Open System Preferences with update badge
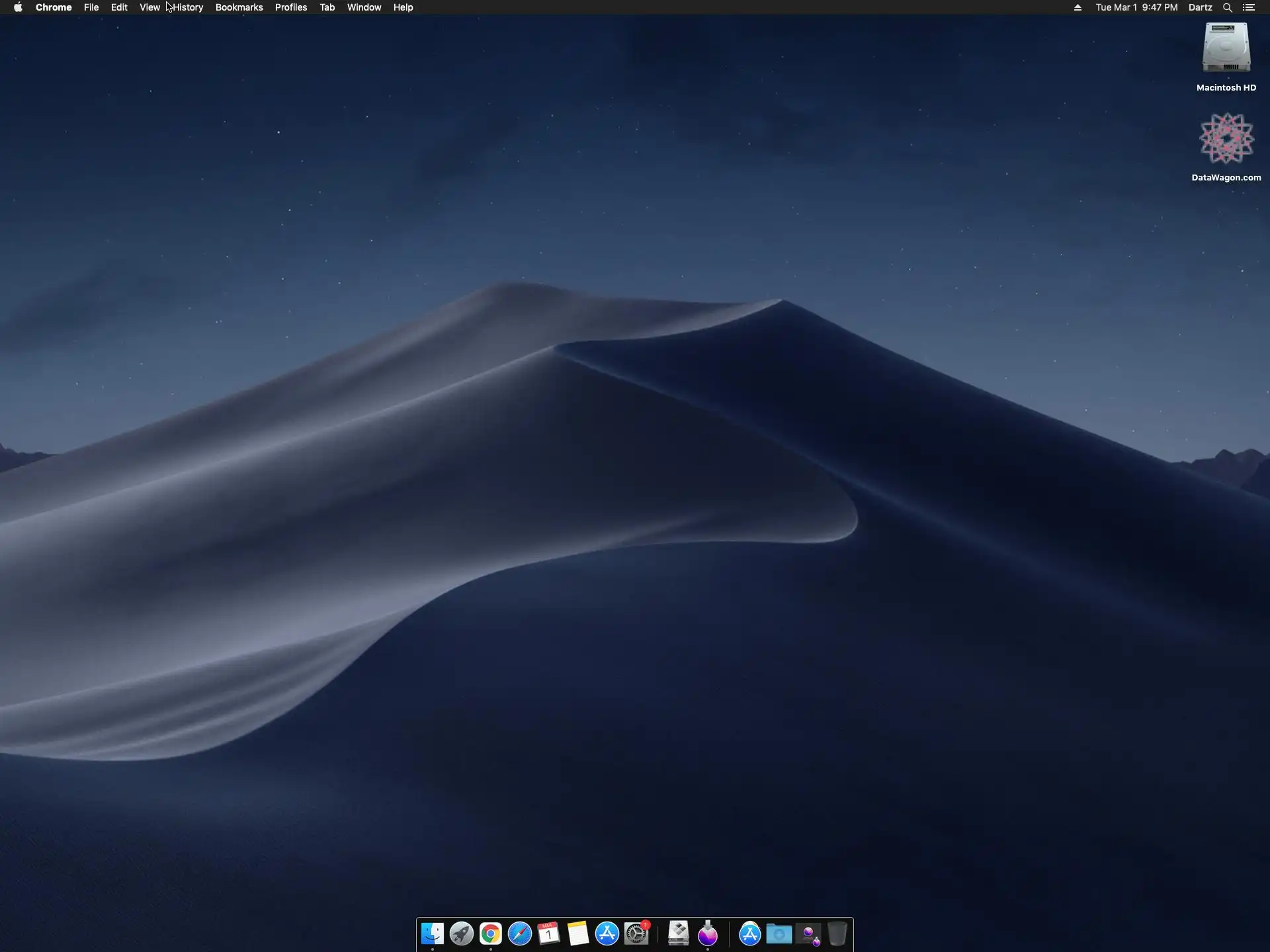 point(636,933)
